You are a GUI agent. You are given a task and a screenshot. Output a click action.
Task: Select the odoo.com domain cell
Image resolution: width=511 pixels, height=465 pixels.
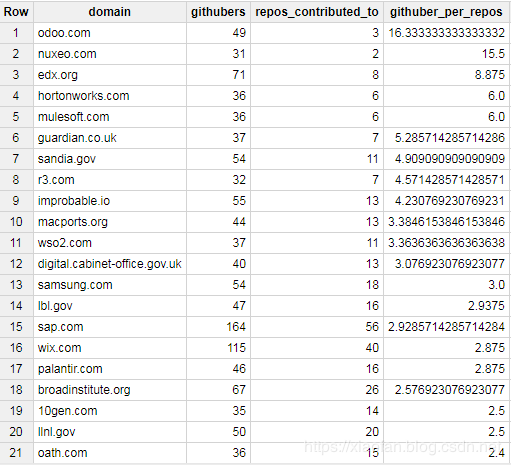pos(110,33)
